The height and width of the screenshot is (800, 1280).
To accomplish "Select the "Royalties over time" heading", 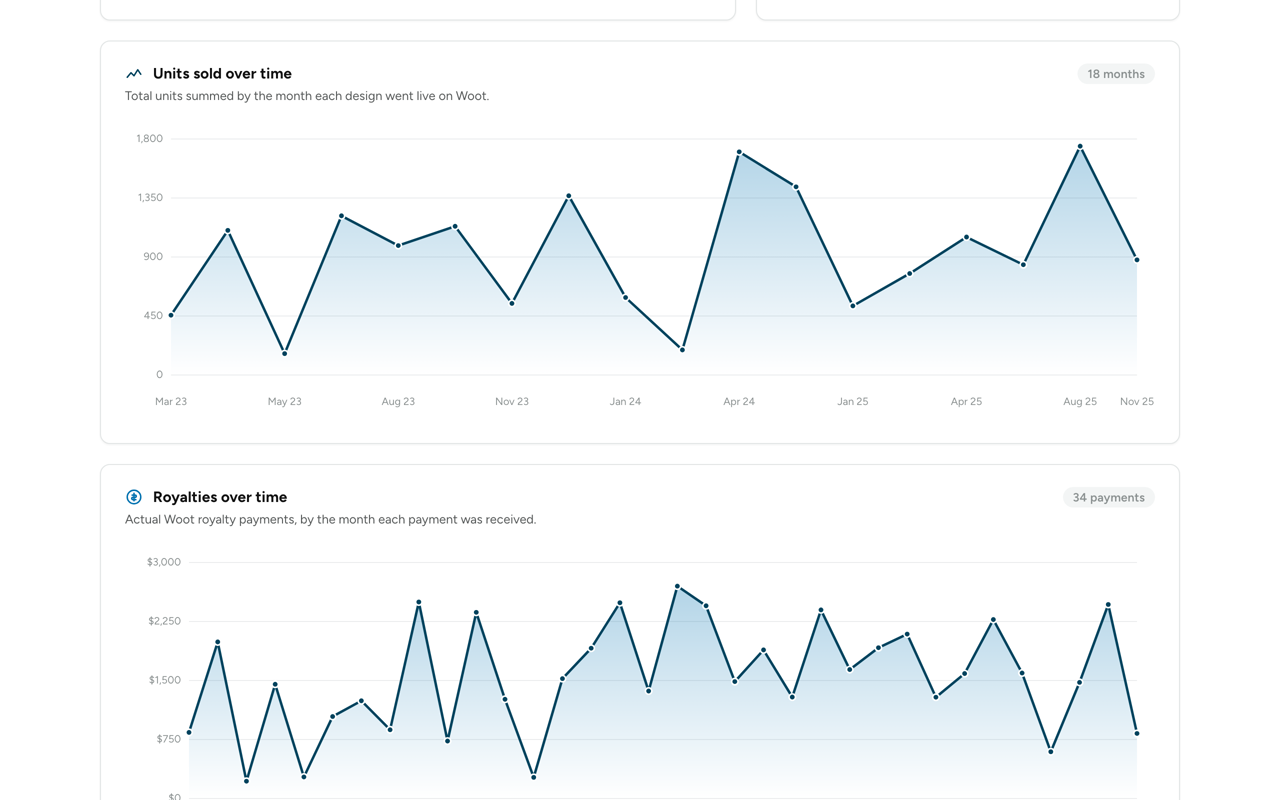I will coord(220,497).
